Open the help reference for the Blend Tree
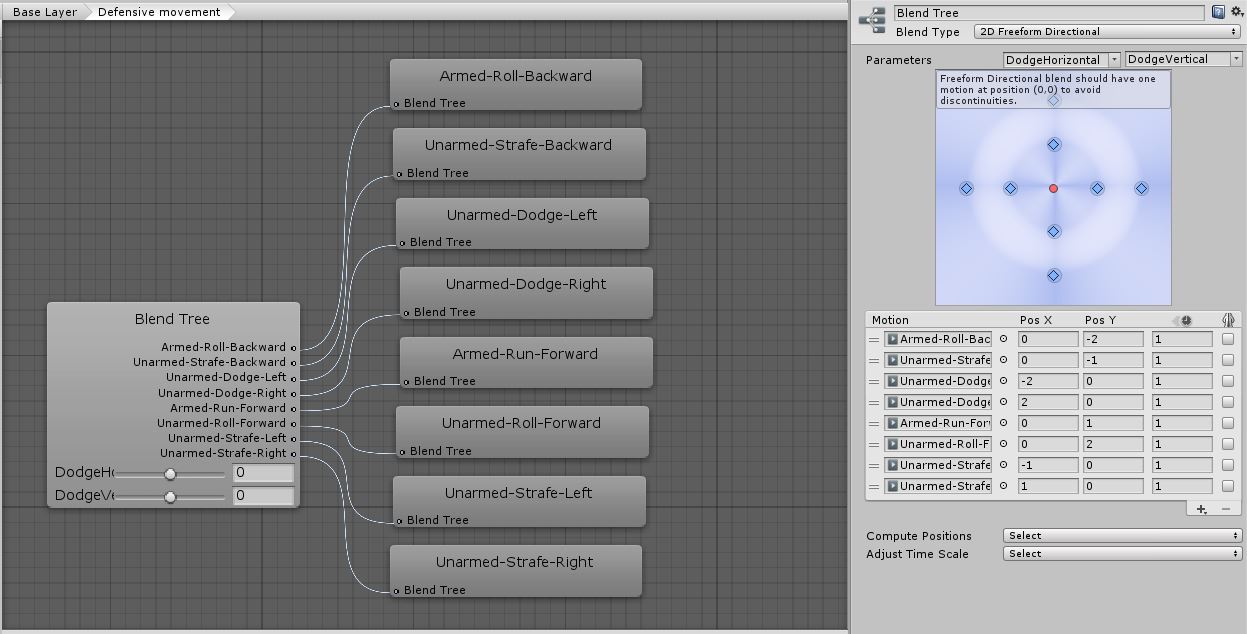Screen dimensions: 1247x634 pos(1218,12)
